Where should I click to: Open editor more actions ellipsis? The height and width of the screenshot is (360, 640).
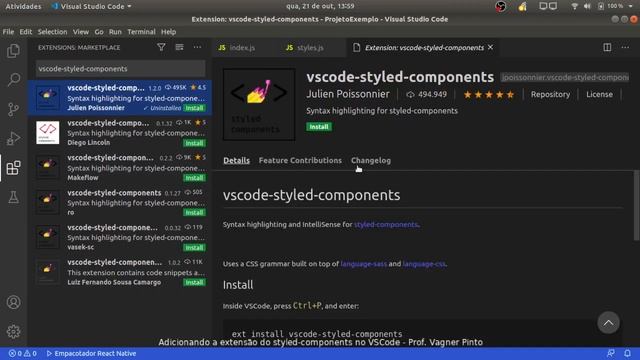[625, 47]
